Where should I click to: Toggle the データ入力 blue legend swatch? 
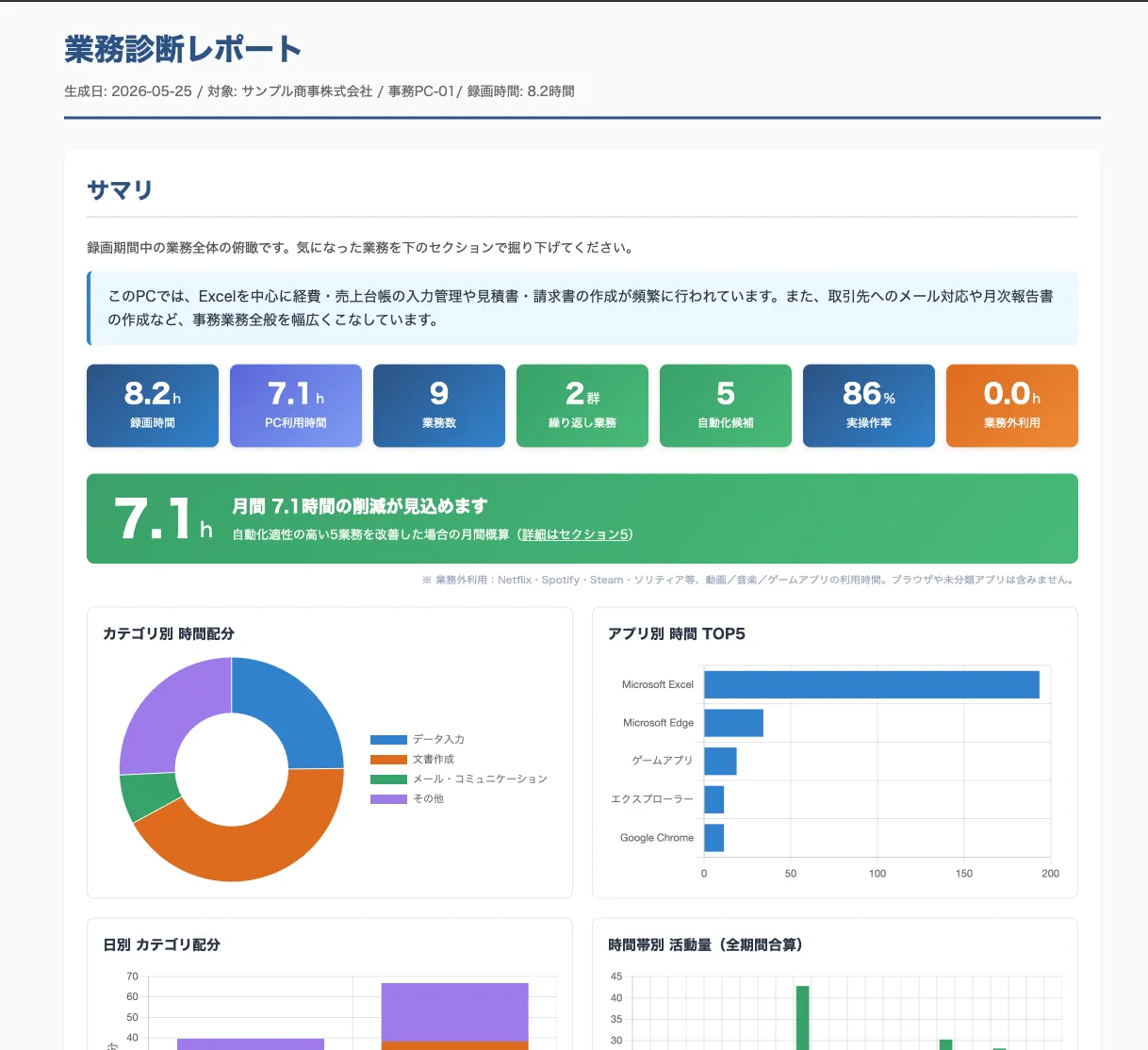coord(388,740)
